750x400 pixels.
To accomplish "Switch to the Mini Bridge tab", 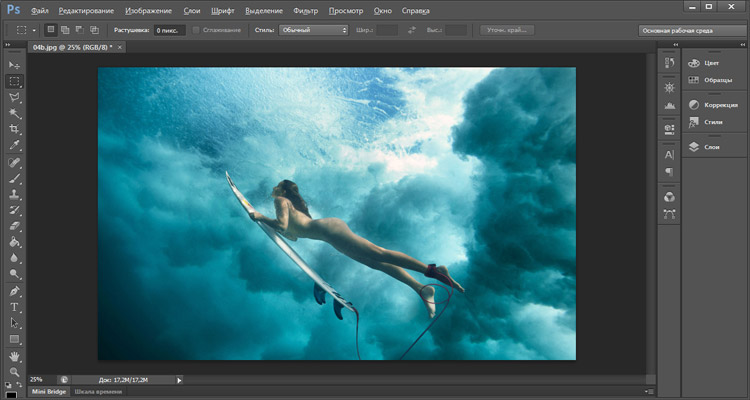I will click(x=49, y=392).
